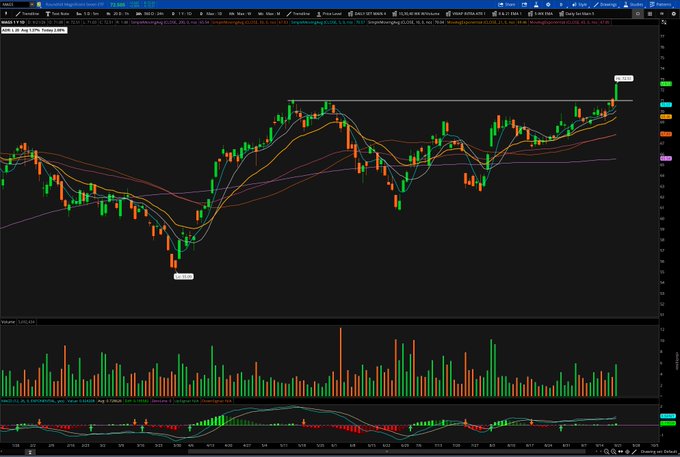Open the Drawing set: Default selector
Viewport: 680px width, 457px height.
tap(658, 452)
